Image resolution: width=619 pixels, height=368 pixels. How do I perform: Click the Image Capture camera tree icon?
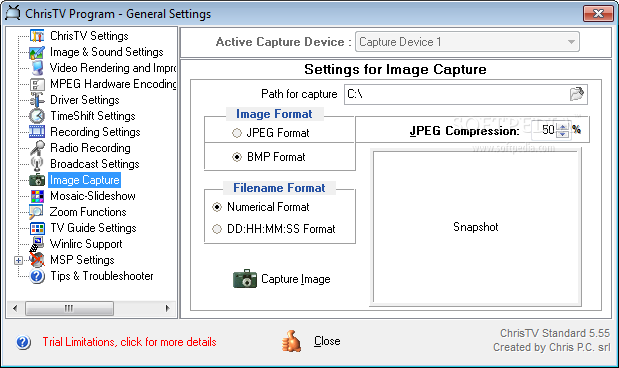[37, 180]
